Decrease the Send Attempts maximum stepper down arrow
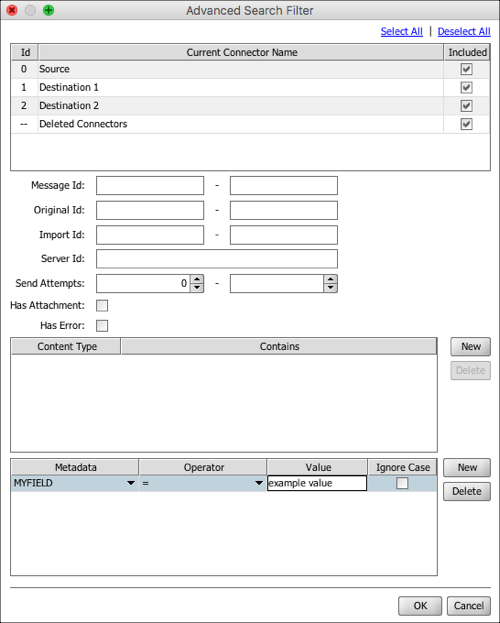The image size is (500, 623). (x=331, y=288)
